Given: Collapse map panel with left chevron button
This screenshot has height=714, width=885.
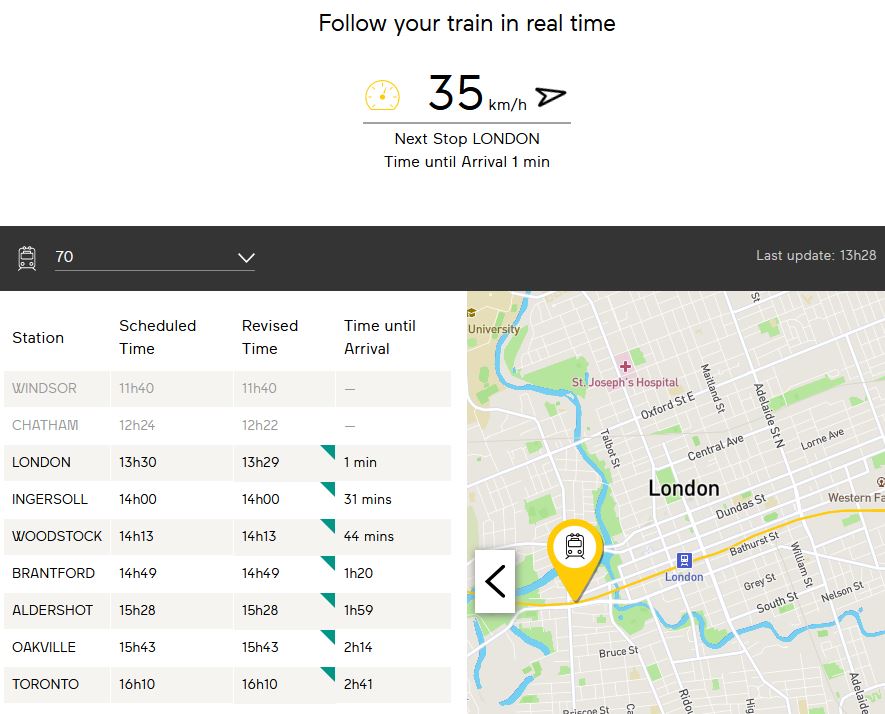Looking at the screenshot, I should pyautogui.click(x=495, y=581).
